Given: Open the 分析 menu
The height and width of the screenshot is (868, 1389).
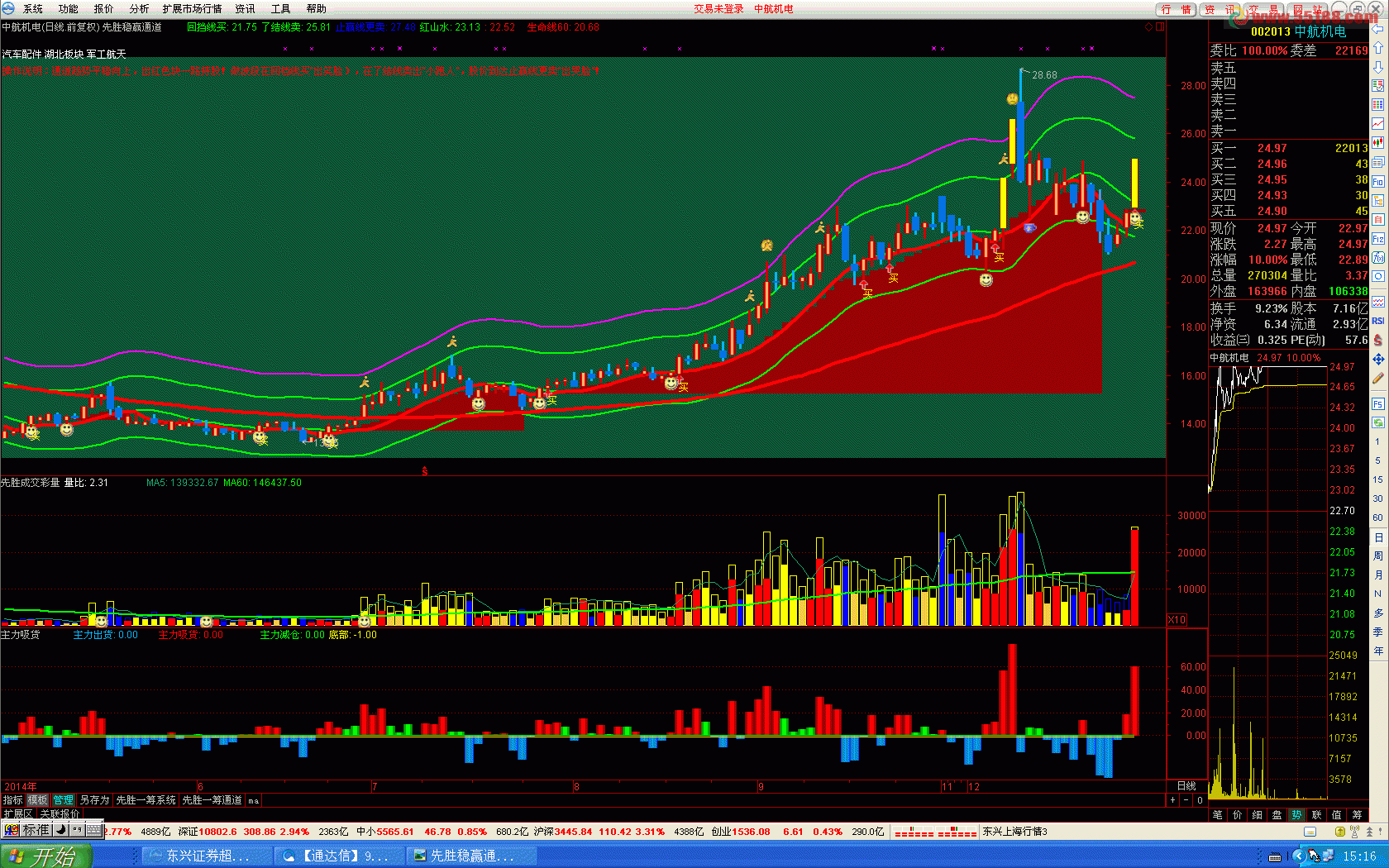Looking at the screenshot, I should [140, 9].
